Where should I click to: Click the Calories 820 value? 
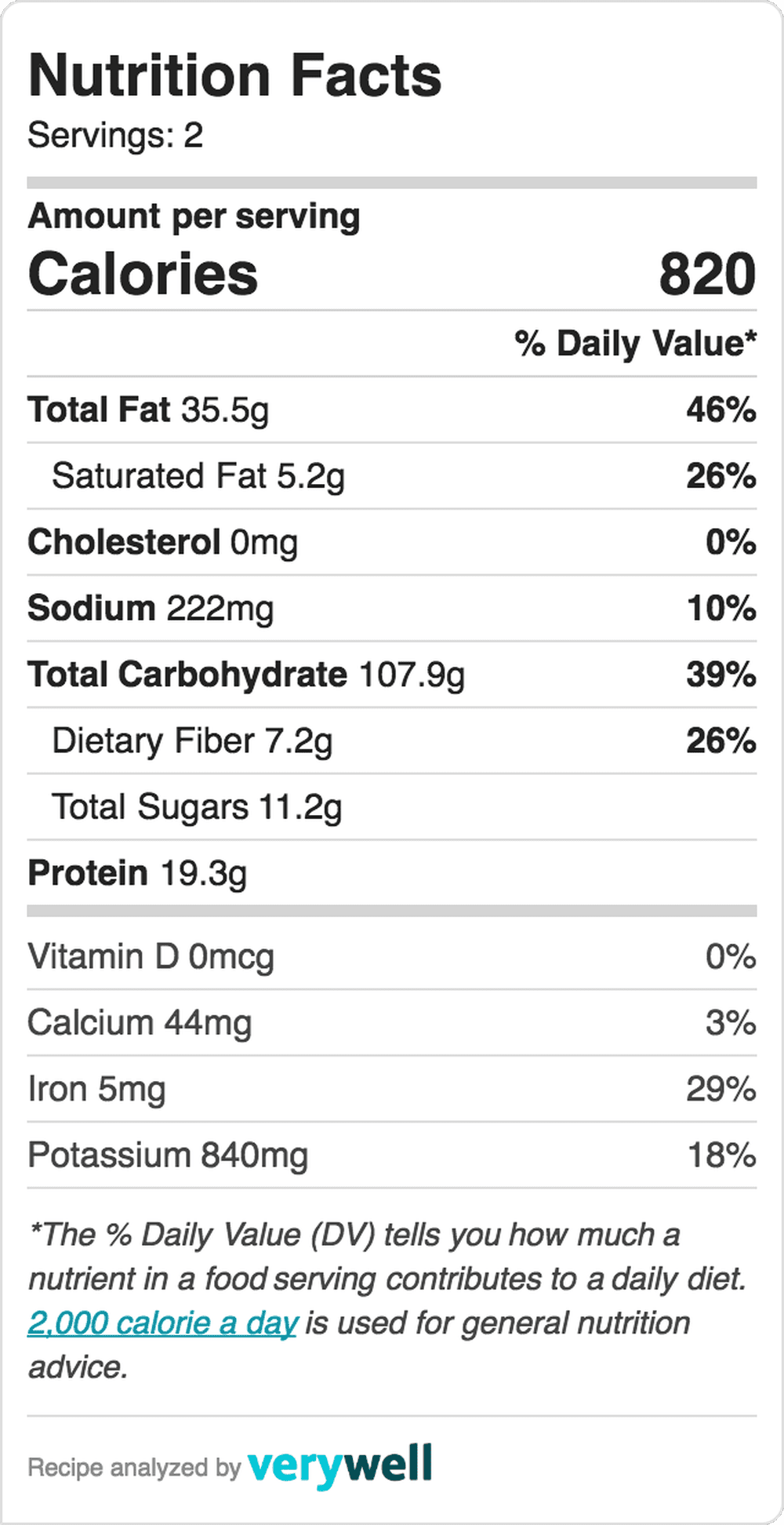[707, 275]
